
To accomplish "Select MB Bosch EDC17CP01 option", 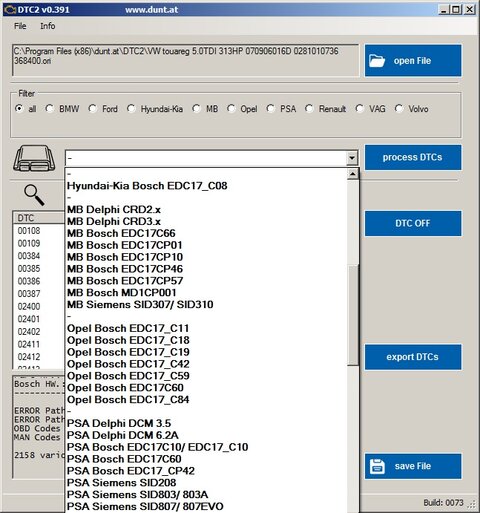I will point(207,245).
